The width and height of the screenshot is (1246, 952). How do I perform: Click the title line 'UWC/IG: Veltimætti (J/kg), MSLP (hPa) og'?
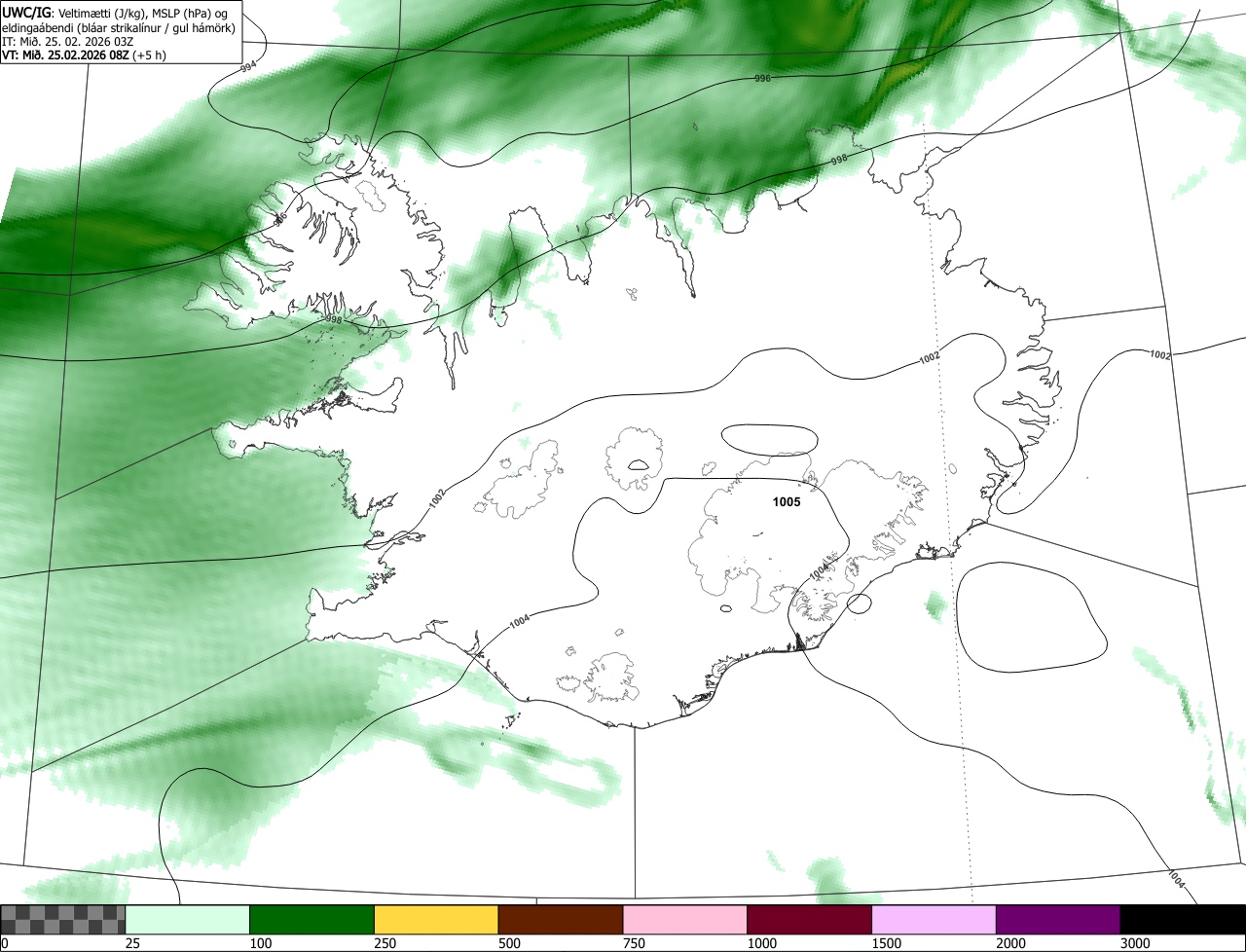tap(115, 12)
